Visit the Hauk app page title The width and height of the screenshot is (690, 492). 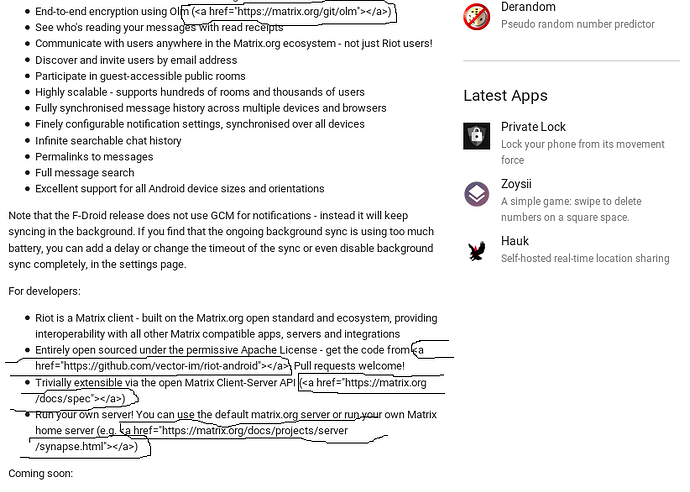click(x=515, y=241)
